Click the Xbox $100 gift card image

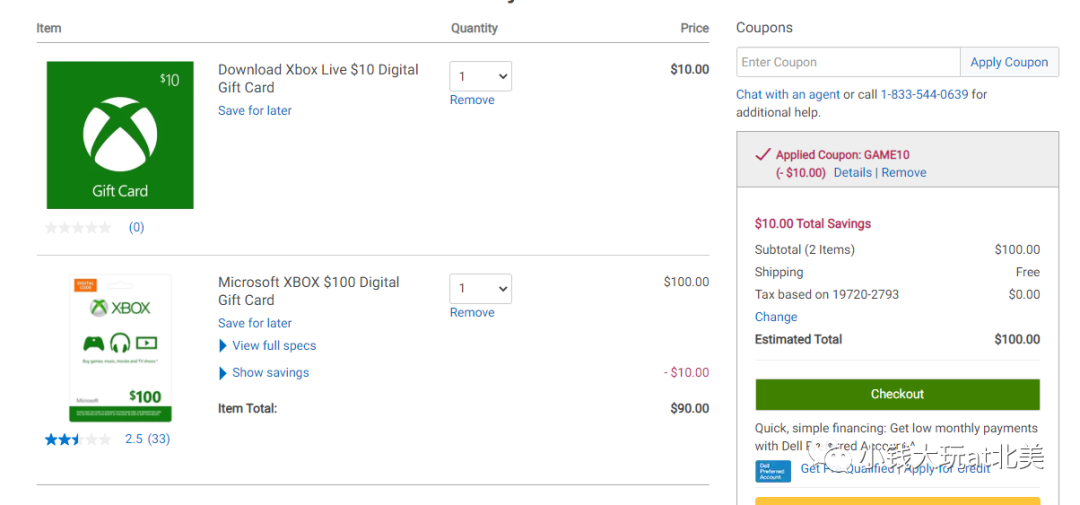click(120, 348)
